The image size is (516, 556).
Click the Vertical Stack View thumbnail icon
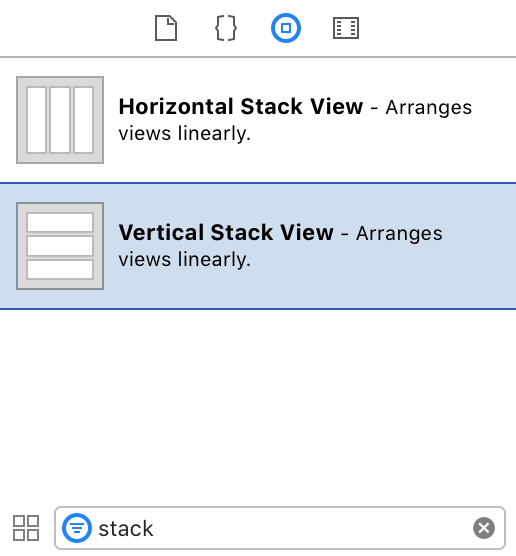click(60, 246)
